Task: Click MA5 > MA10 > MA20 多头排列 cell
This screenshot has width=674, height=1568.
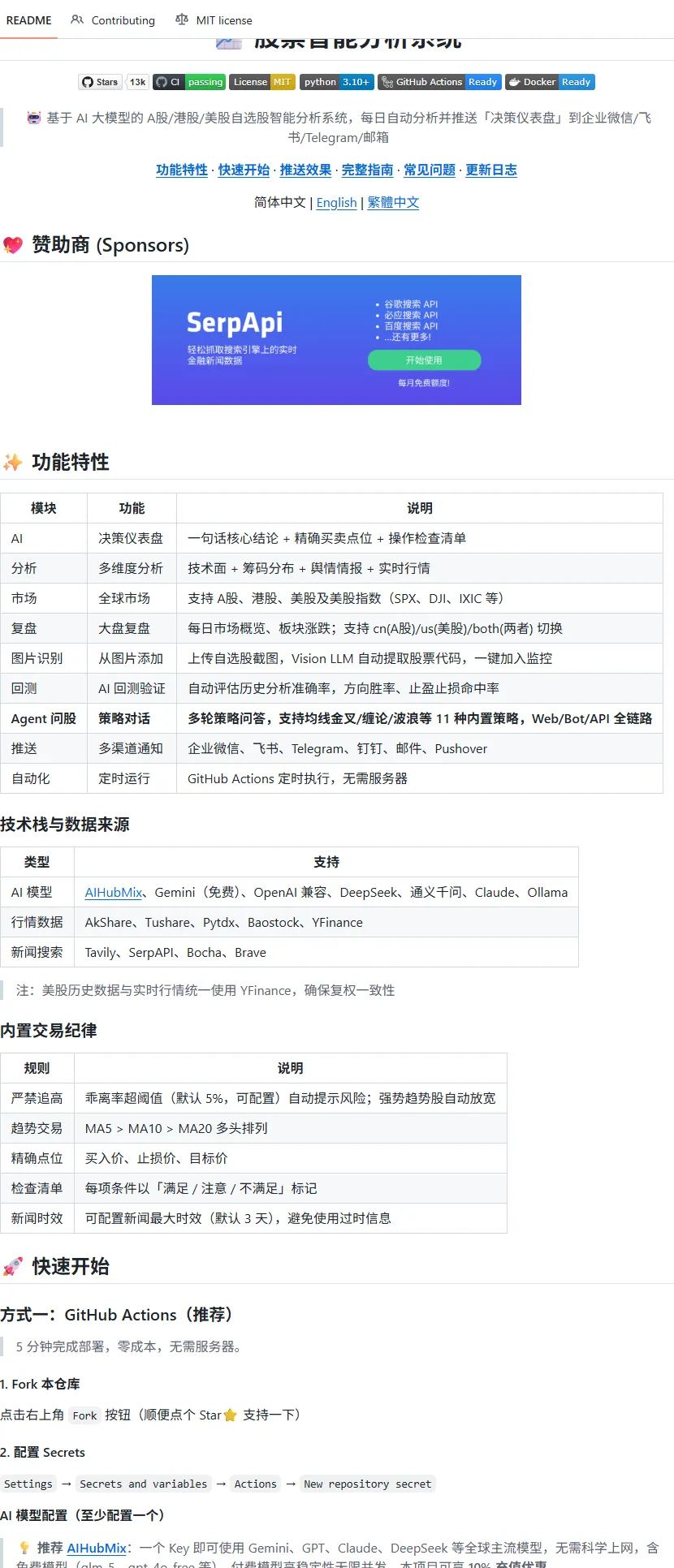Action: click(x=291, y=1128)
